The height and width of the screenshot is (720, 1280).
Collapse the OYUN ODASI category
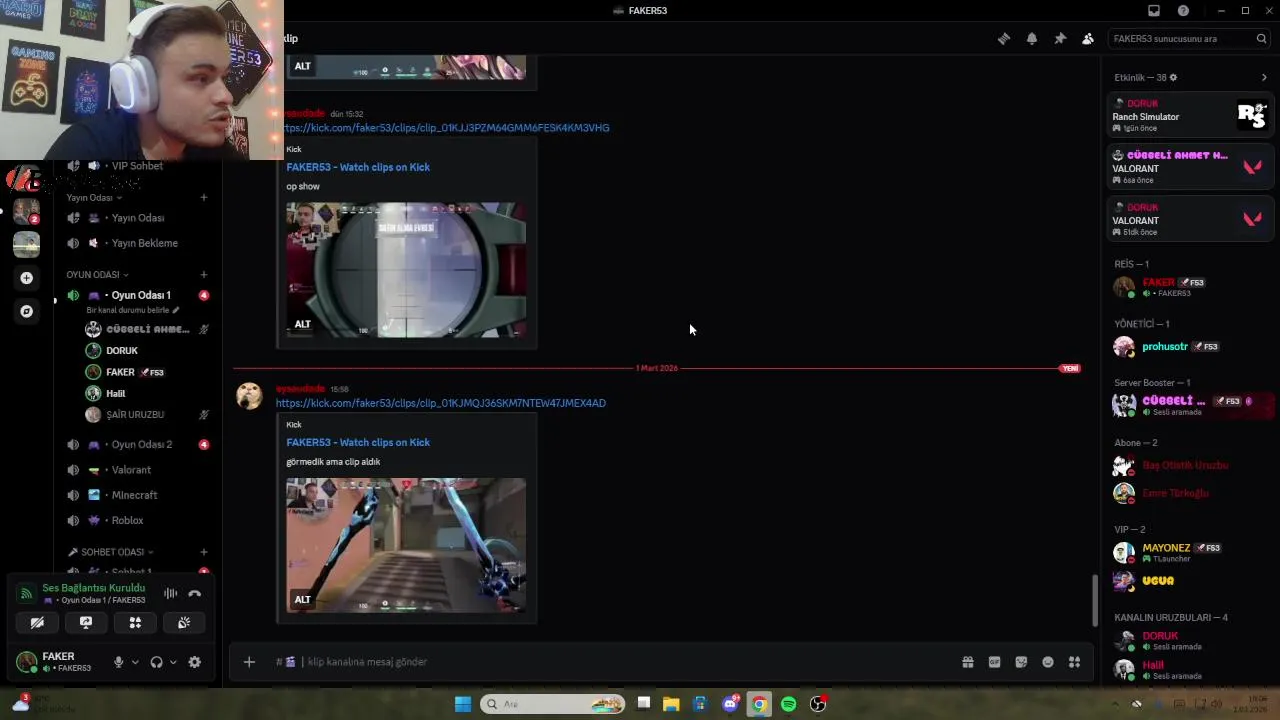[97, 275]
